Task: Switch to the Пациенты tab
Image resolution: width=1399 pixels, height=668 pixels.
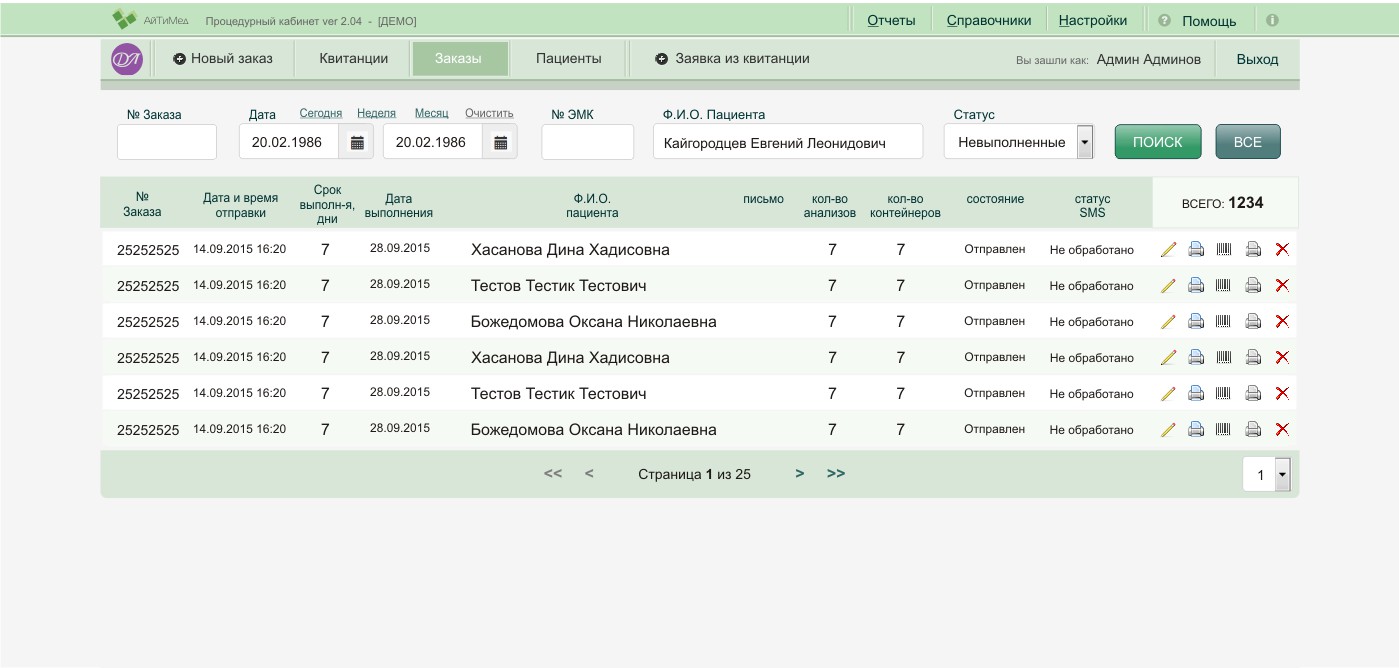Action: click(569, 59)
